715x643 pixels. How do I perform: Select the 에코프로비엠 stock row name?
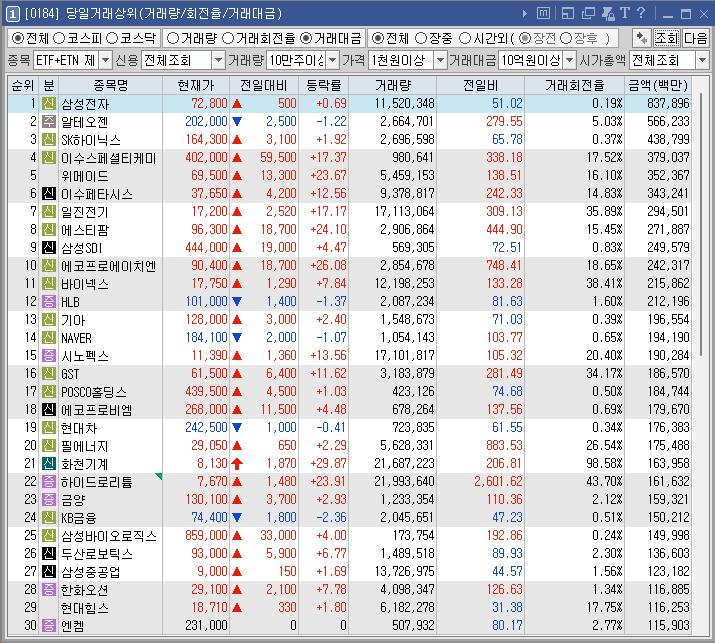[x=97, y=410]
